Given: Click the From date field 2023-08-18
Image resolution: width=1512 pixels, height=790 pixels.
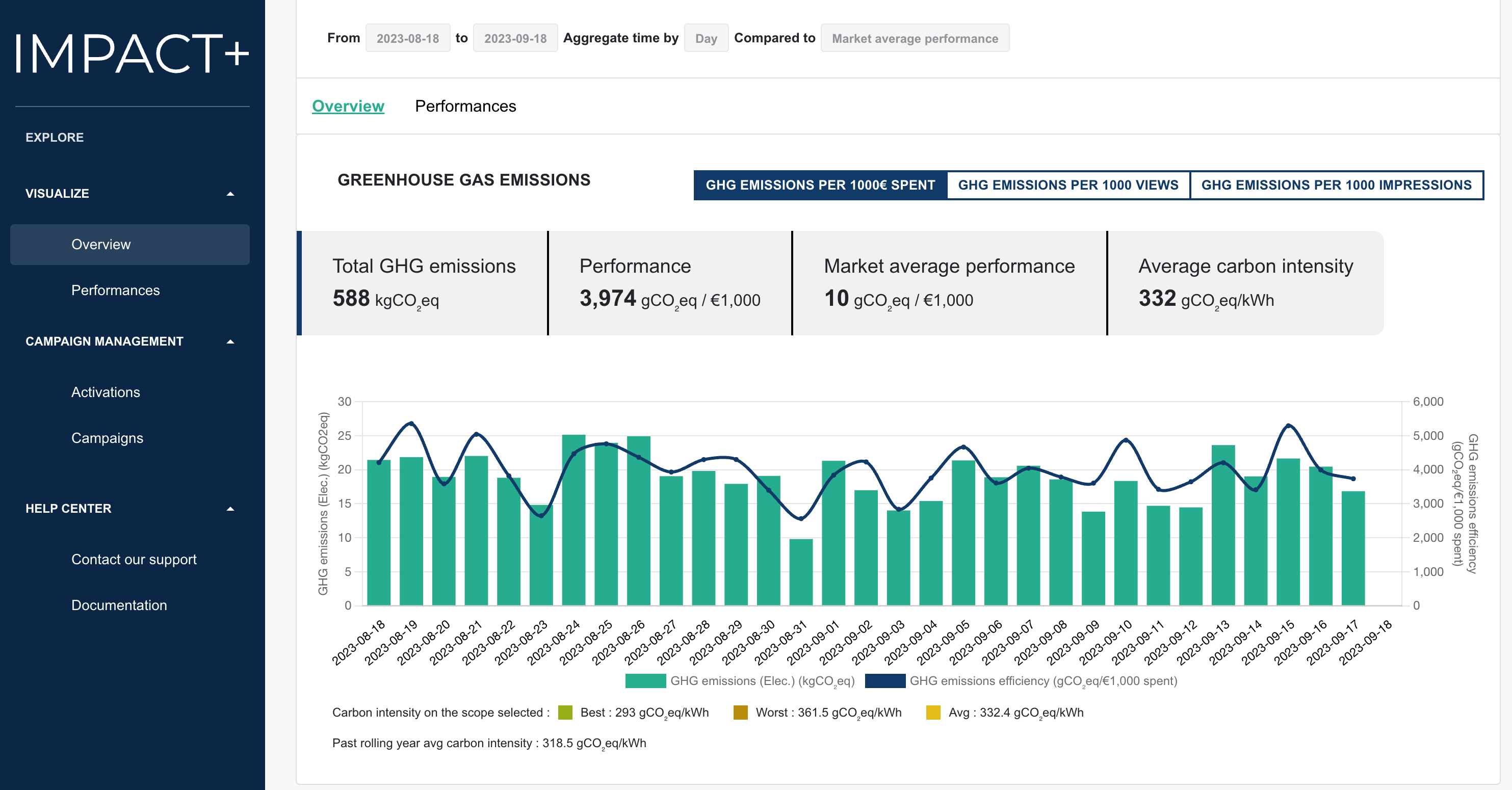Looking at the screenshot, I should tap(407, 38).
